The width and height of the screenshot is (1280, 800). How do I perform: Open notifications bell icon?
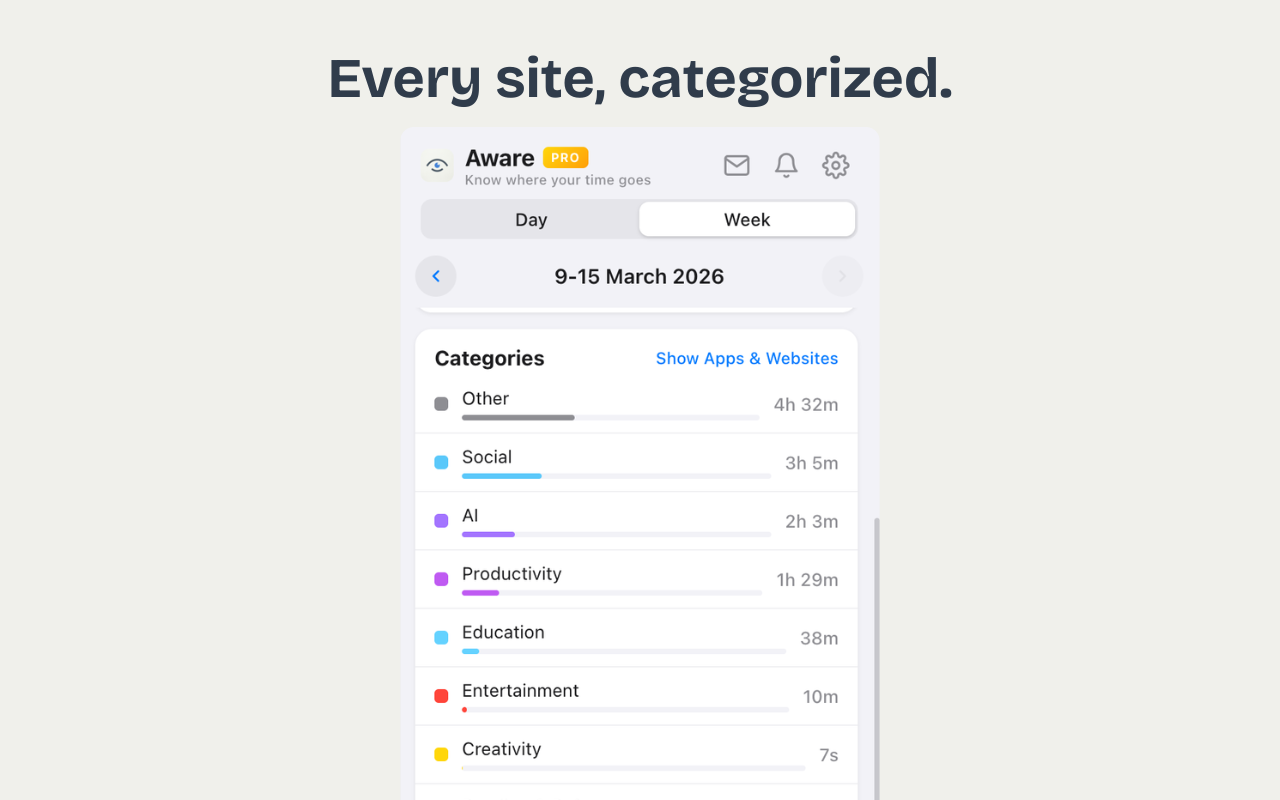(x=786, y=165)
